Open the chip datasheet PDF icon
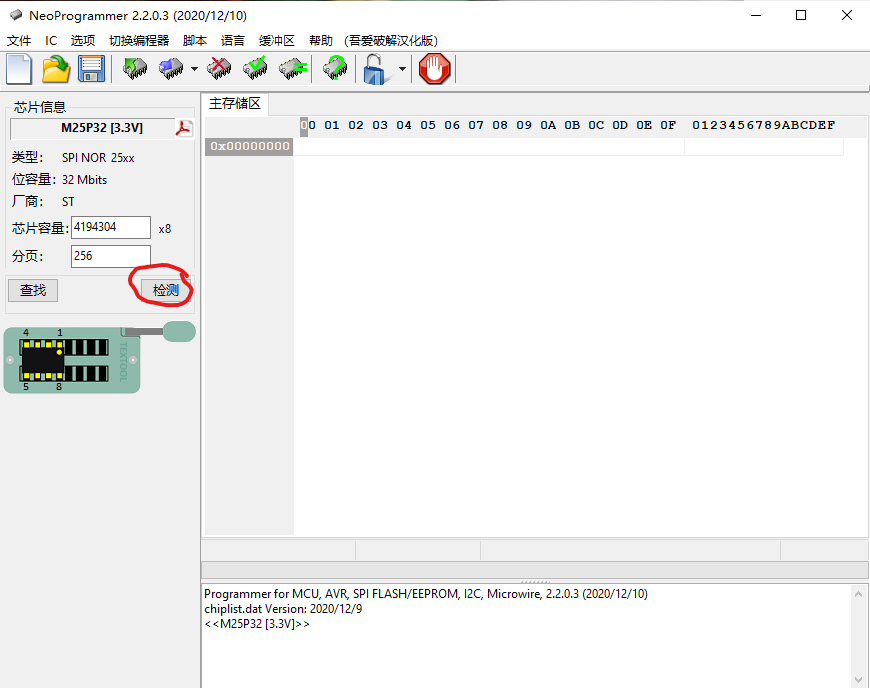Screen dimensions: 870x688 coord(184,128)
